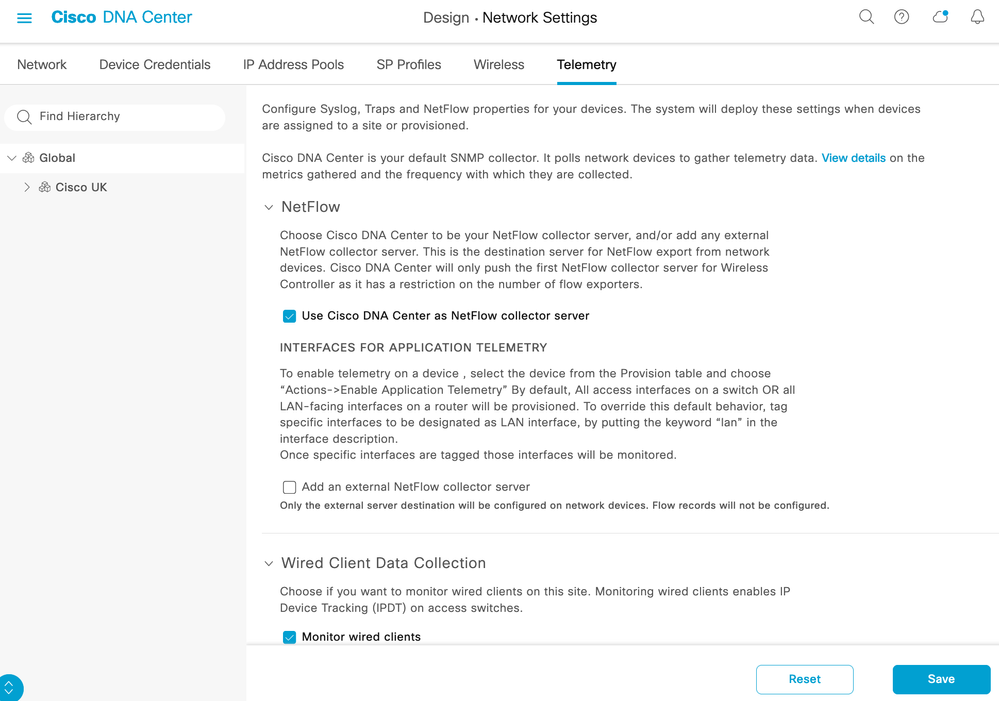This screenshot has height=701, width=999.
Task: Collapse the Wired Client Data Collection section
Action: (269, 563)
